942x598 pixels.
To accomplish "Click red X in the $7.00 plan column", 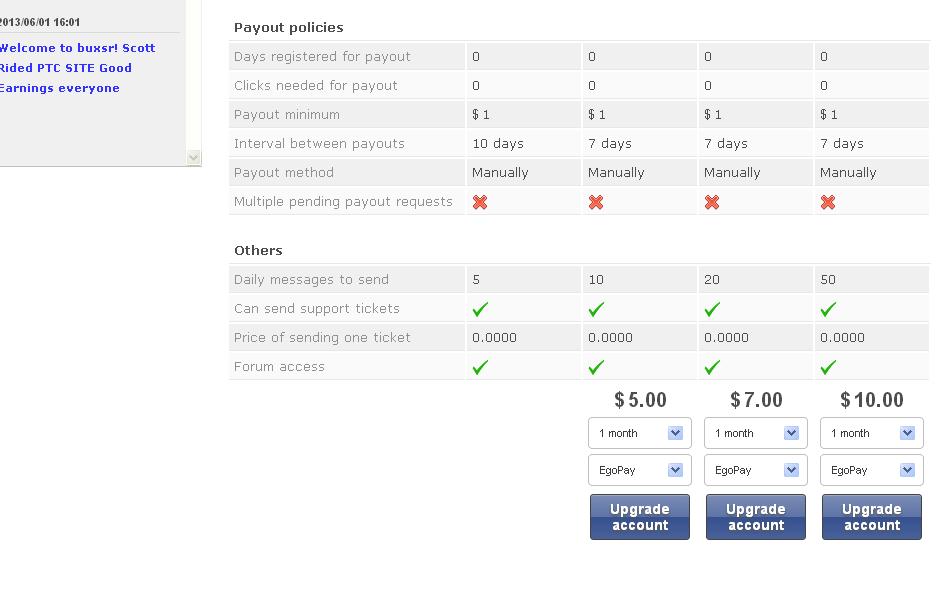I will [x=711, y=202].
